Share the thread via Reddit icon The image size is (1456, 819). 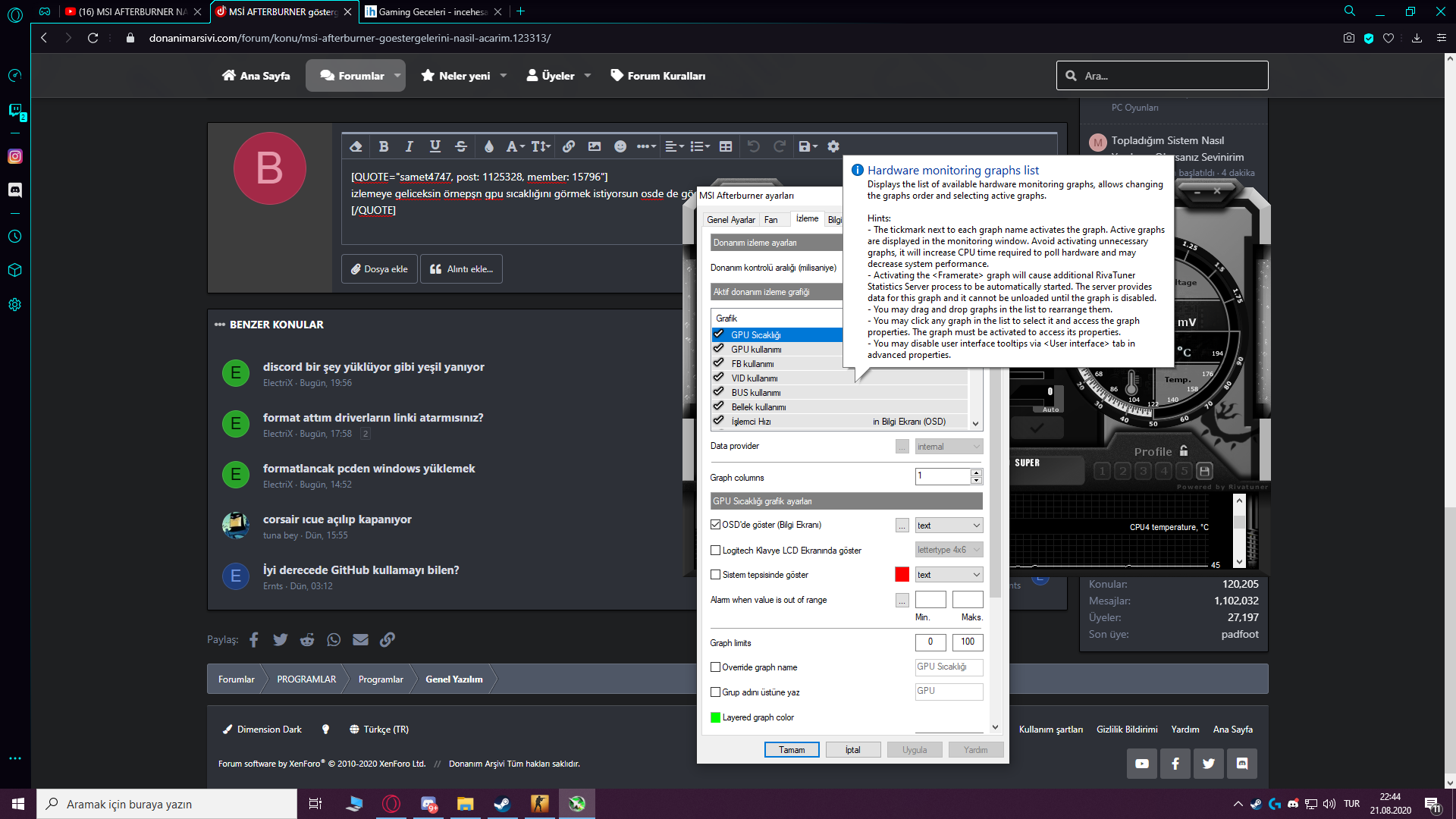coord(307,640)
